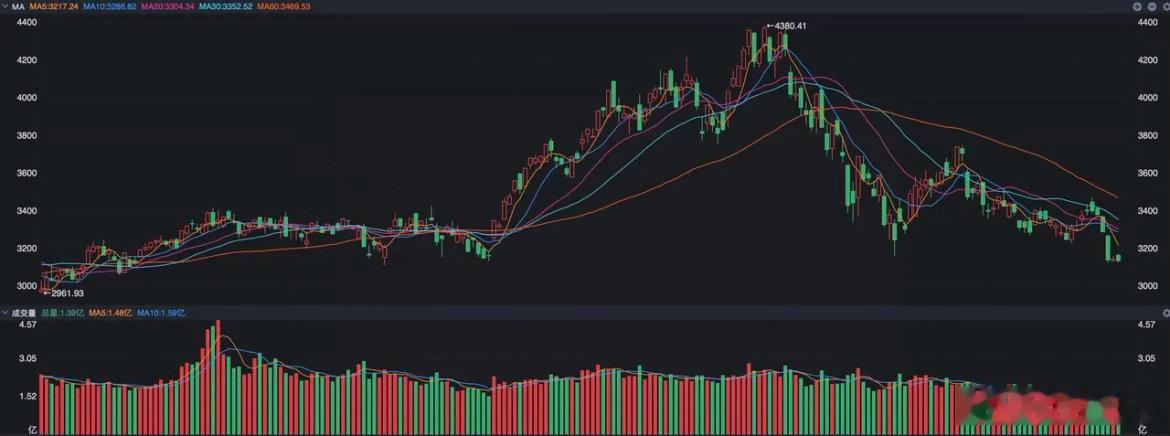Screen dimensions: 1170x436
Task: Collapse the MA indicator chevron
Action: tap(5, 6)
